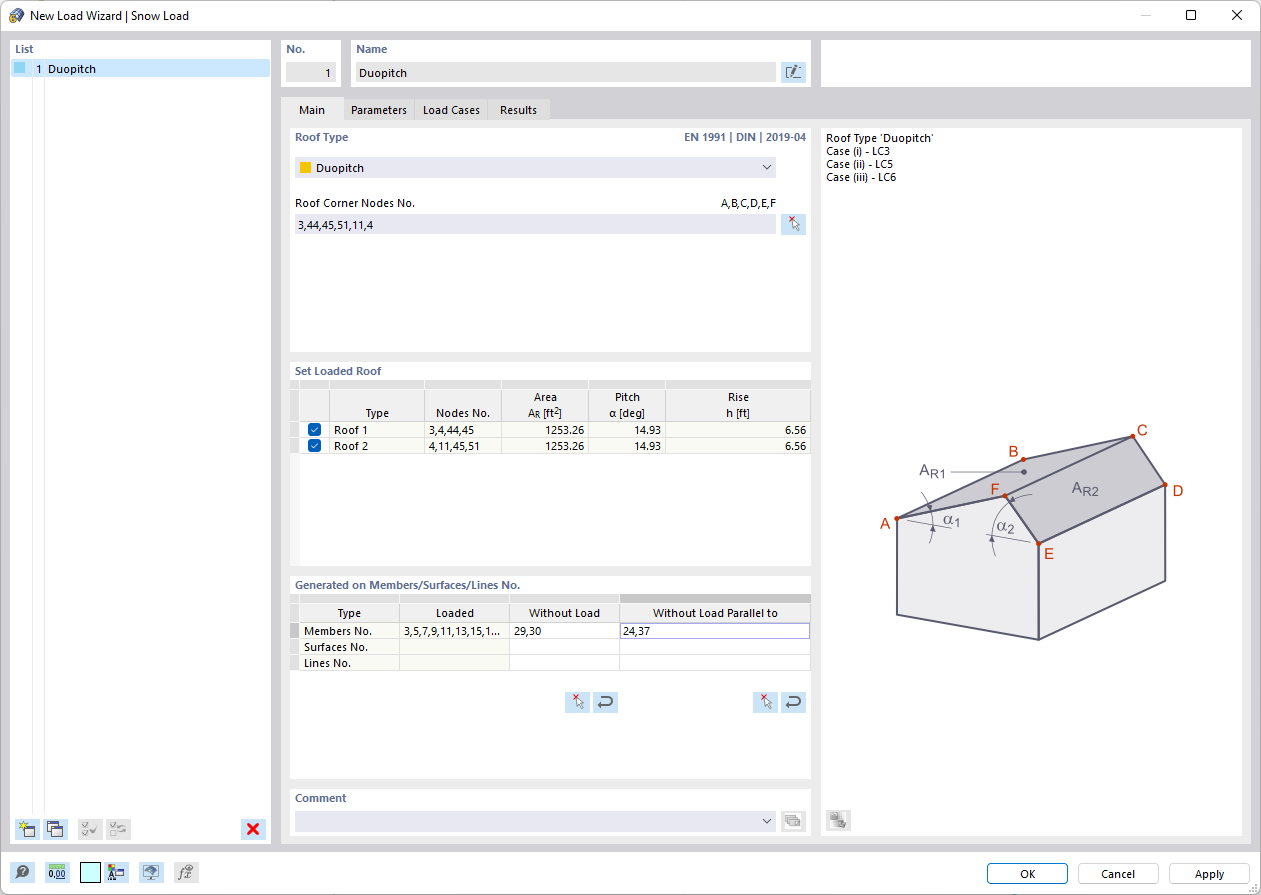This screenshot has width=1261, height=895.
Task: Click the application icon in the title bar
Action: (16, 15)
